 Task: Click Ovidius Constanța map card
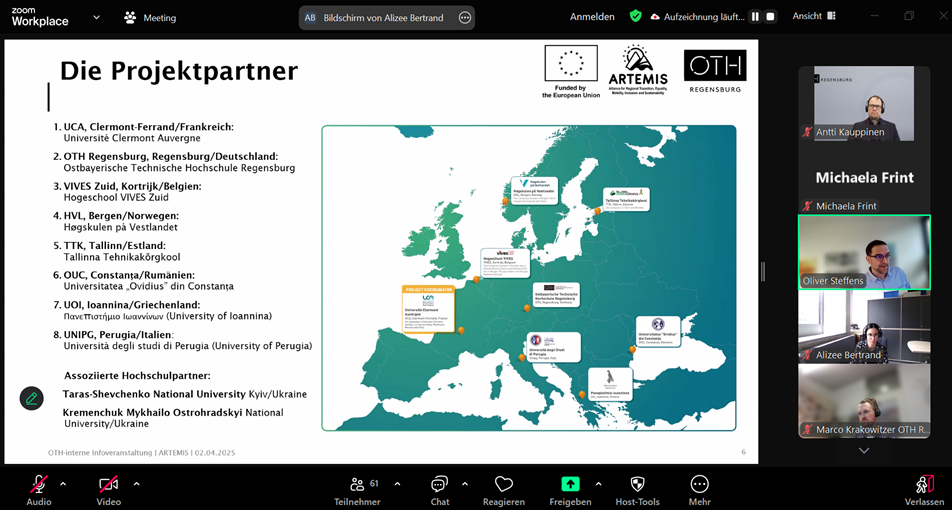(658, 332)
